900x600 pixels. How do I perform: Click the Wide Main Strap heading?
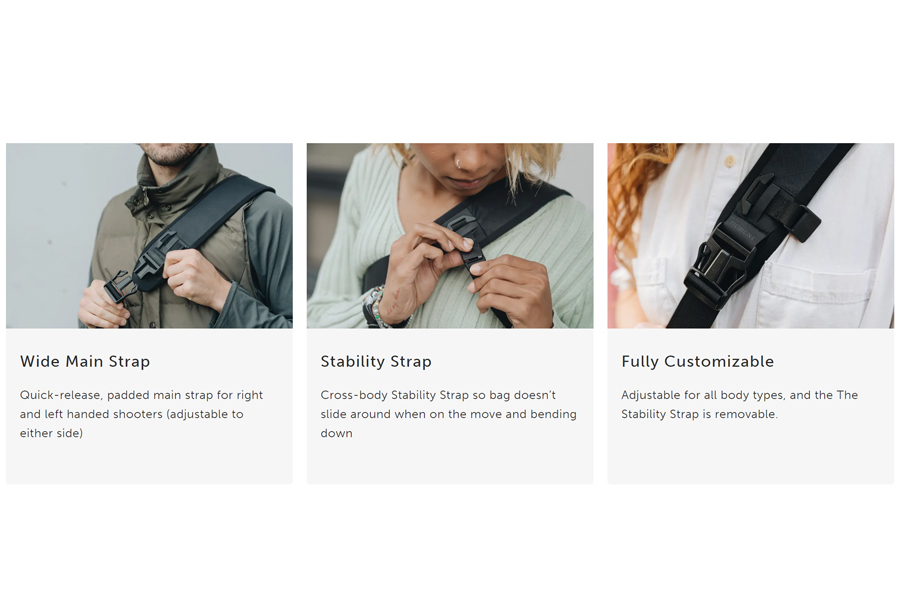point(85,361)
